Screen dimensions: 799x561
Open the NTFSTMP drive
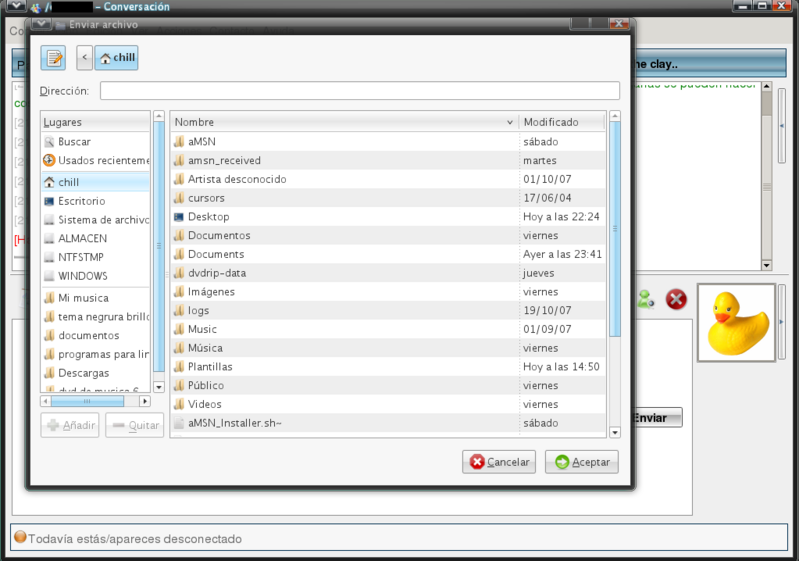click(95, 257)
